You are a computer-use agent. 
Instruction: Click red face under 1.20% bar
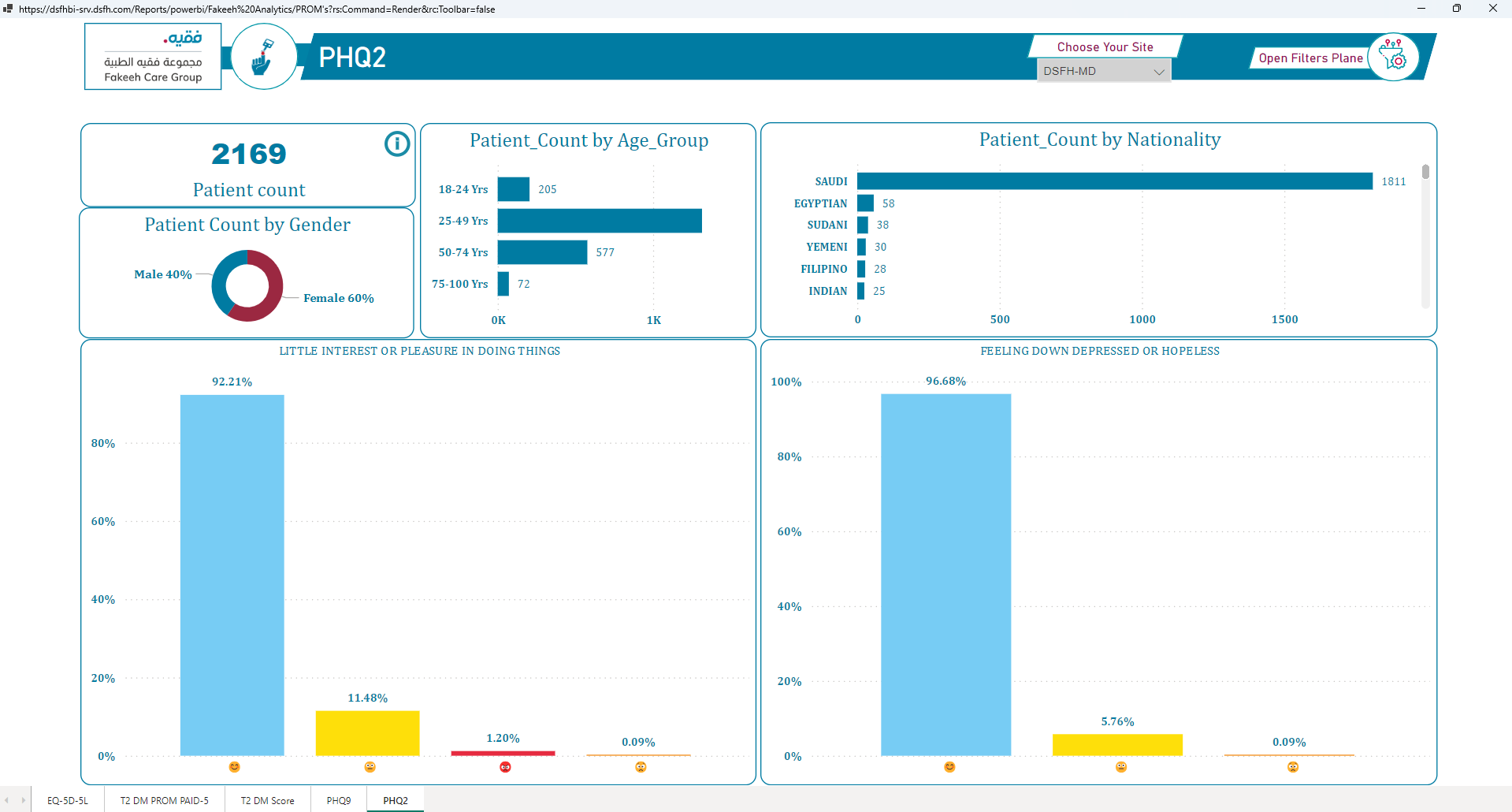(505, 767)
